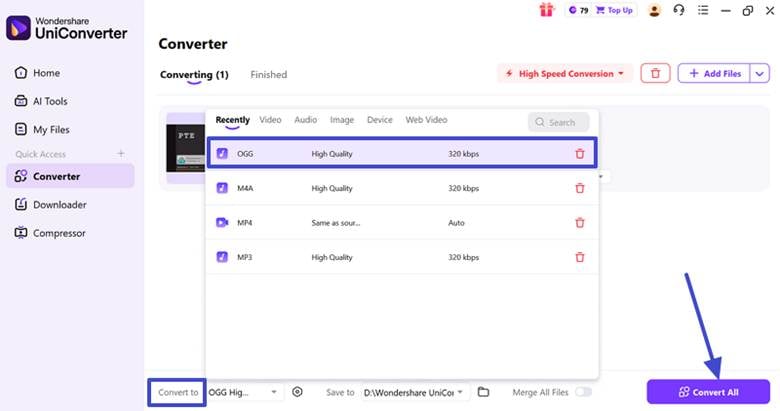Click the MP4 video format icon
780x411 pixels.
(x=222, y=222)
